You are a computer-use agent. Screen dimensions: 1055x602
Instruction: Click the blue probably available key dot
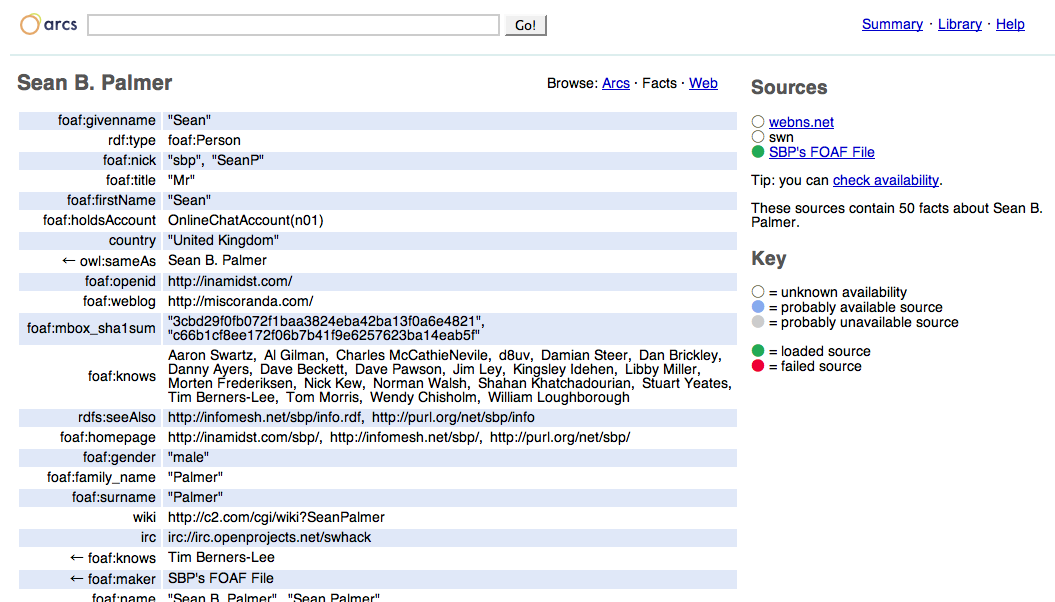758,307
